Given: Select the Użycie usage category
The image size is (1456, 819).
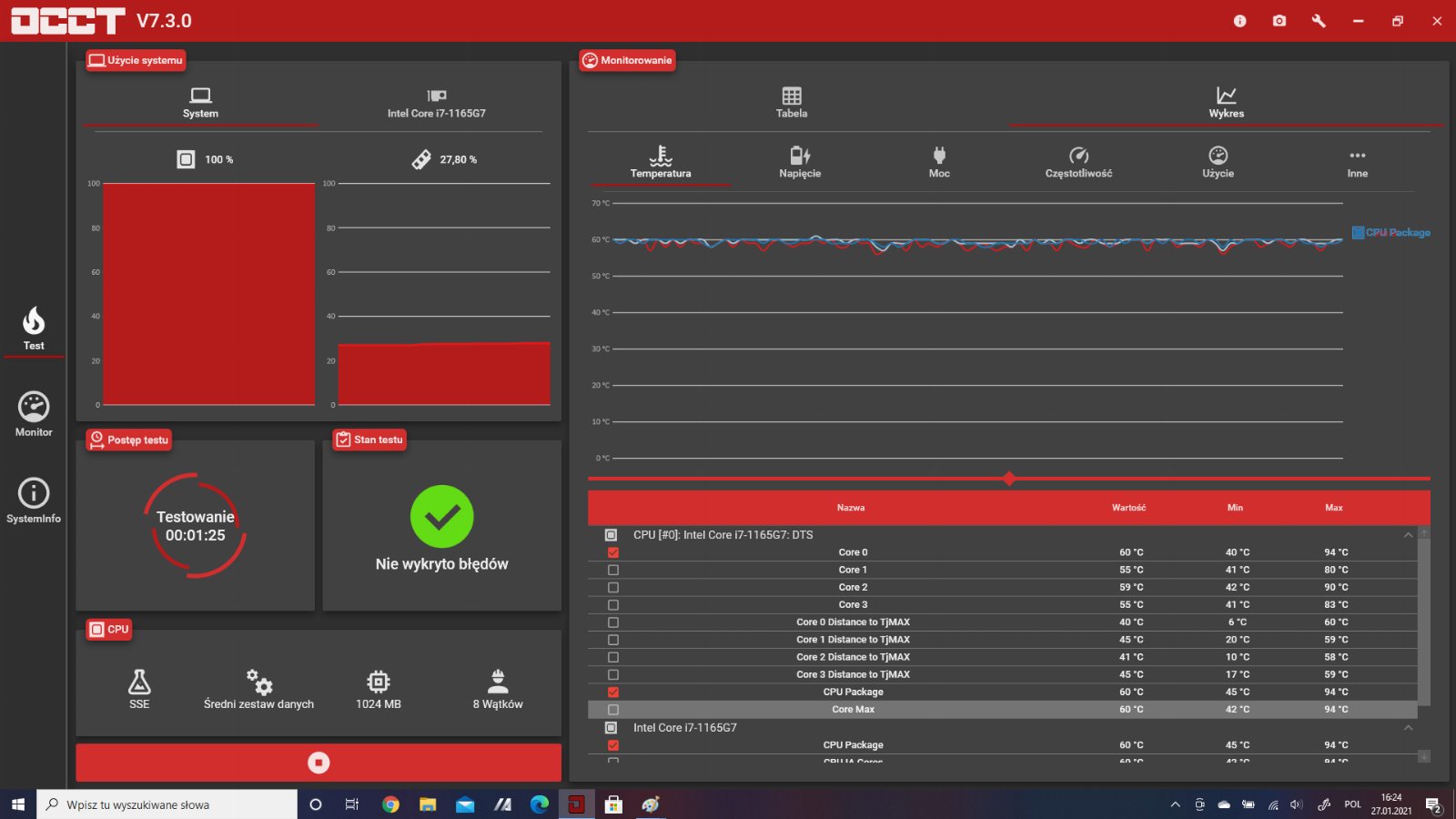Looking at the screenshot, I should point(1218,161).
